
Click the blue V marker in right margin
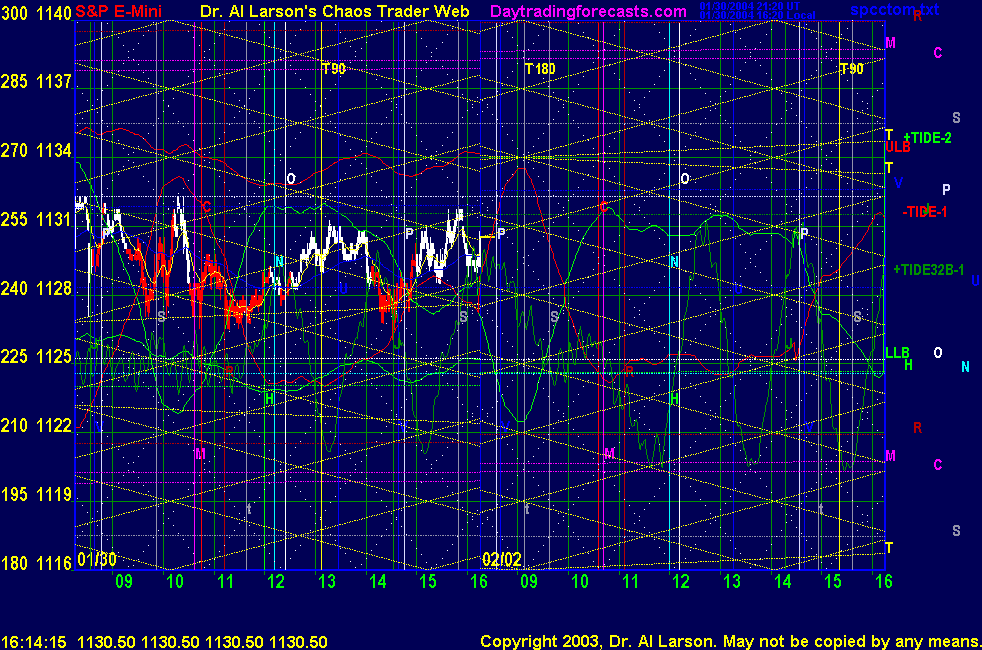[898, 183]
